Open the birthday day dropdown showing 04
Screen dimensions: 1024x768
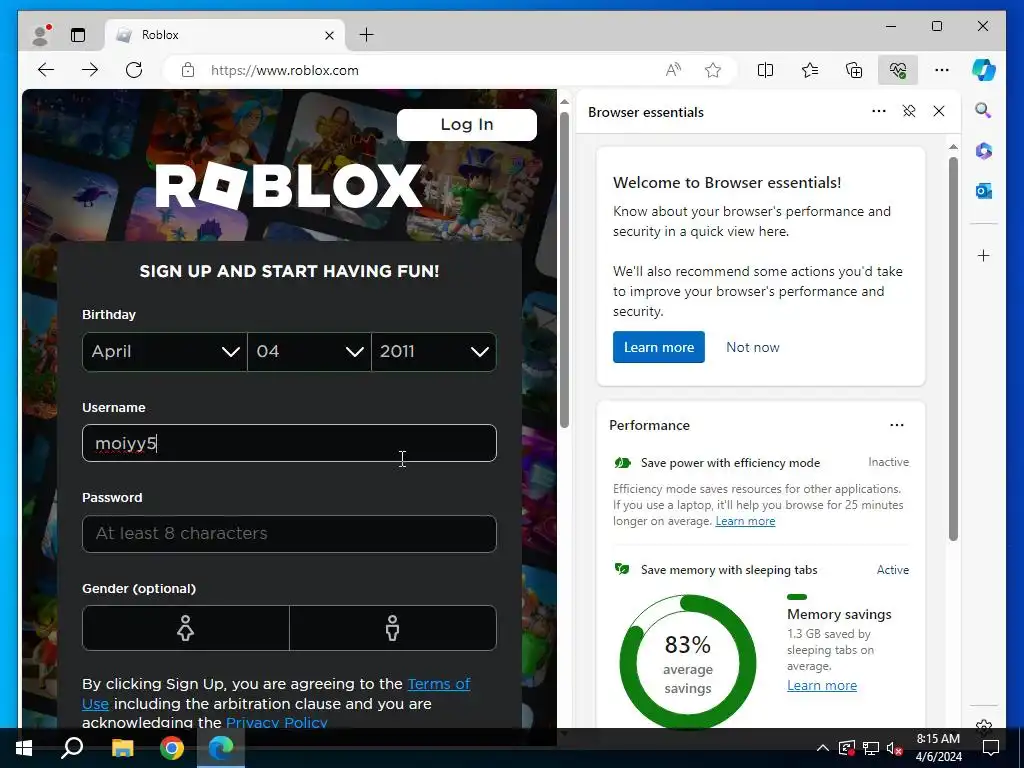[x=310, y=352]
